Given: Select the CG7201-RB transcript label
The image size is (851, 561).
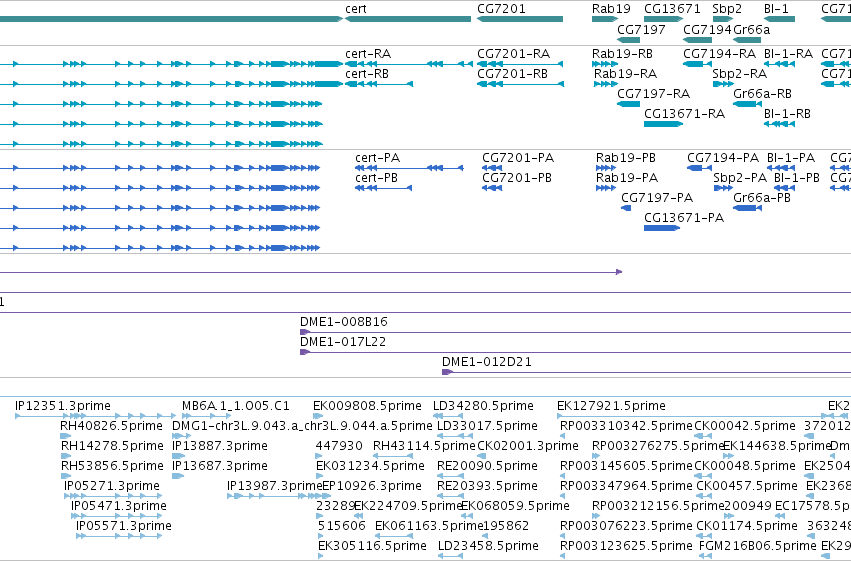Looking at the screenshot, I should (x=512, y=73).
